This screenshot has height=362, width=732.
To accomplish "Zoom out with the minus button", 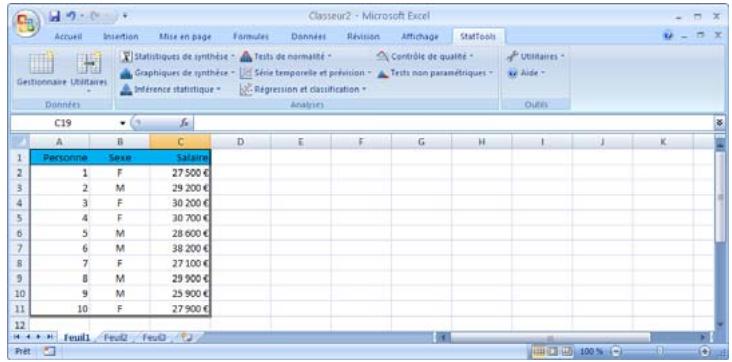I will point(617,350).
